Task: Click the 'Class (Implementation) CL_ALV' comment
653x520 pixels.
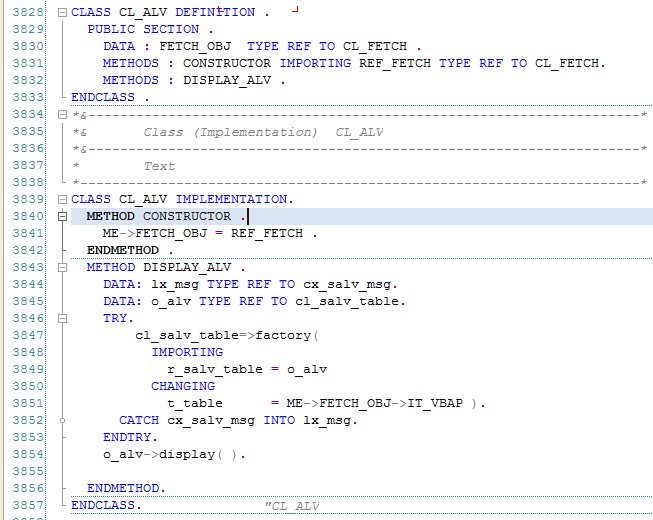Action: pyautogui.click(x=263, y=132)
